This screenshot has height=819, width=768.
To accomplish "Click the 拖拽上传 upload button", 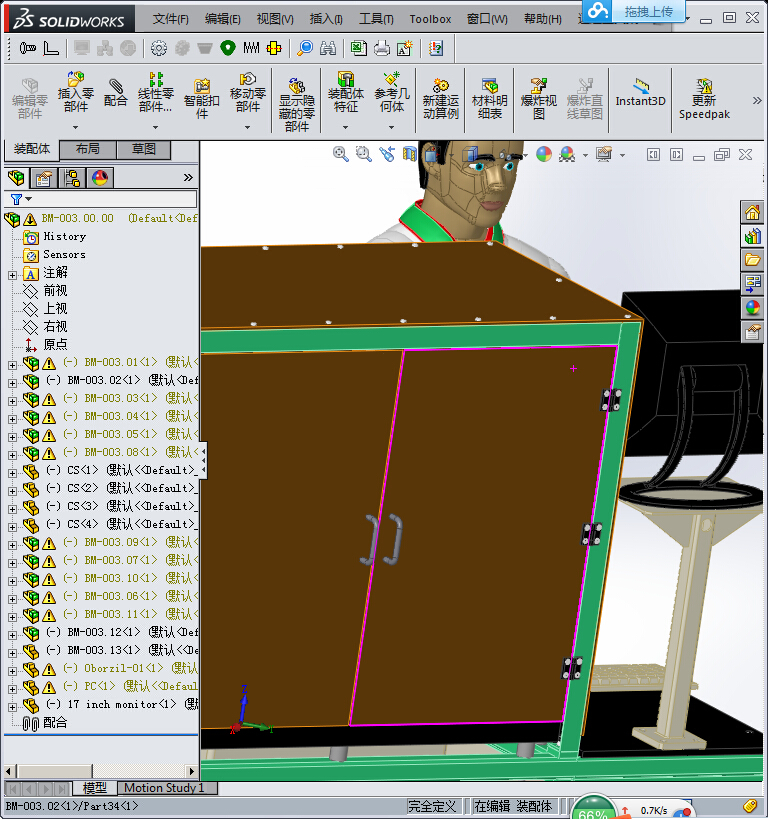I will (648, 11).
